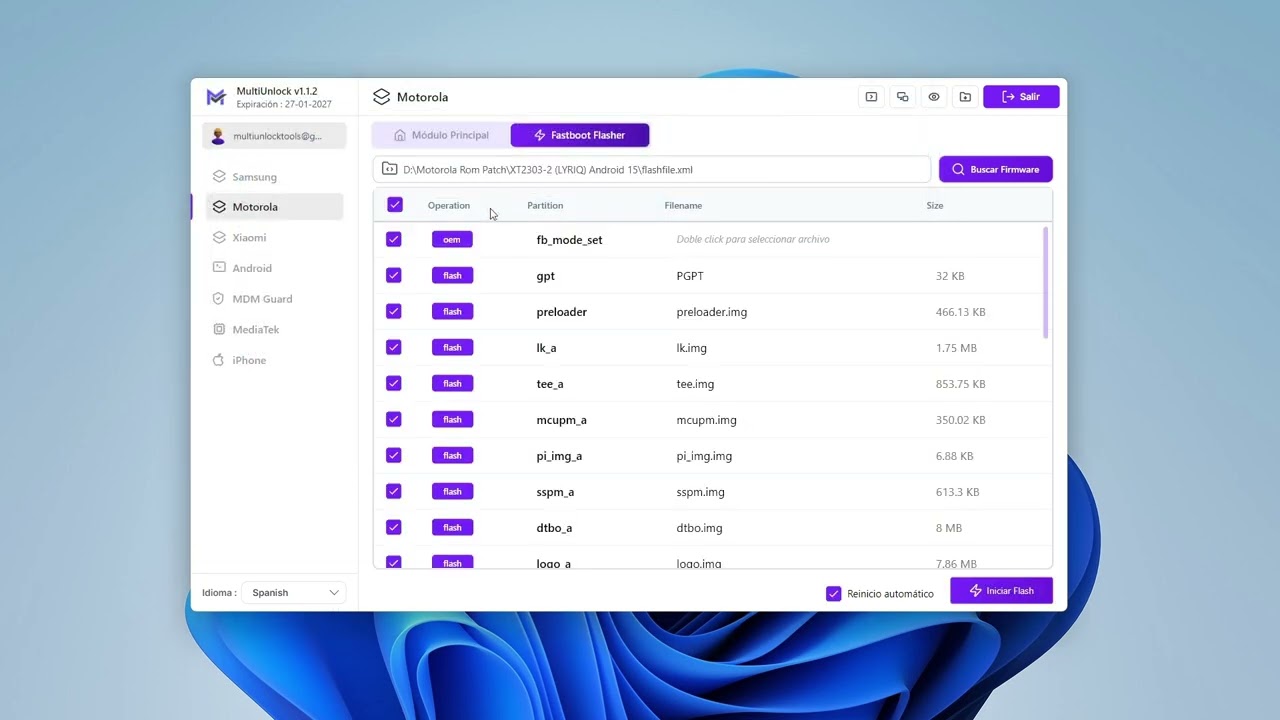The height and width of the screenshot is (720, 1280).
Task: Click the 853.75 KB size value
Action: click(x=961, y=384)
